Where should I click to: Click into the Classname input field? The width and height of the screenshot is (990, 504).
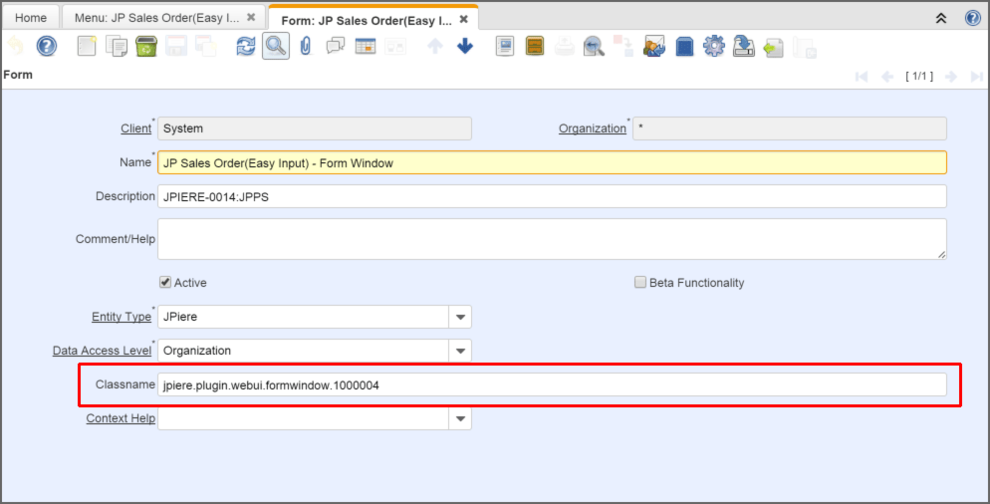[550, 385]
